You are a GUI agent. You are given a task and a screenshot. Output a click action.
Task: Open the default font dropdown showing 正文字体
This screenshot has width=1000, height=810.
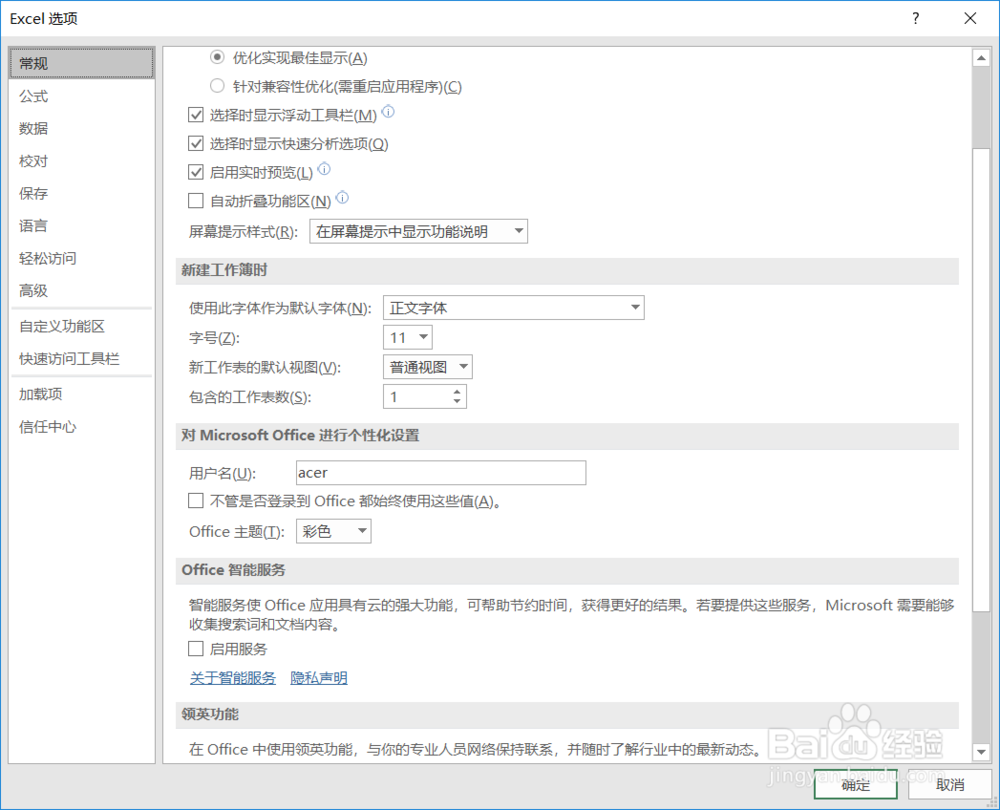point(634,307)
